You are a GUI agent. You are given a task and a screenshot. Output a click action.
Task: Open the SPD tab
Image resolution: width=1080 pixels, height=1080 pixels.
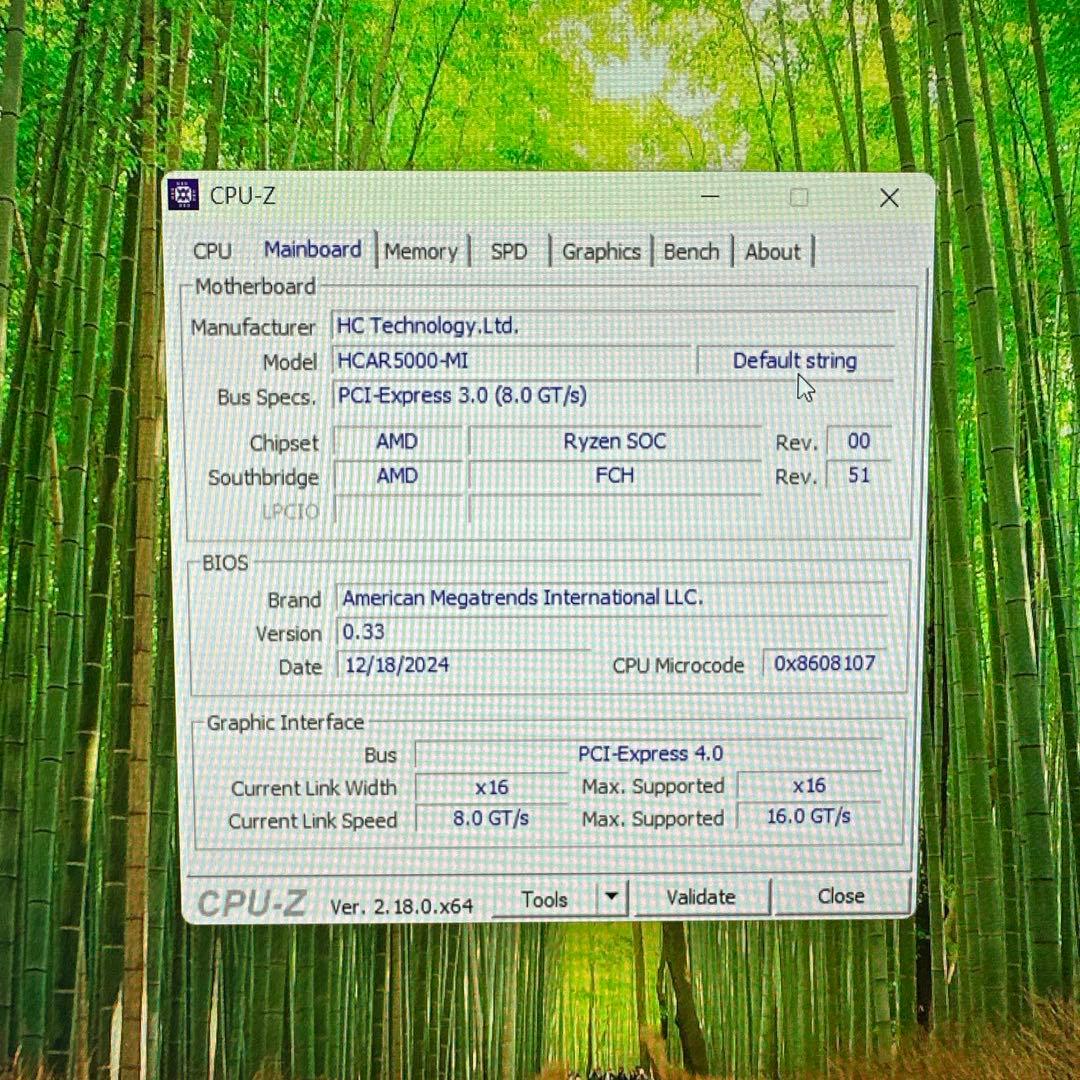pyautogui.click(x=509, y=252)
